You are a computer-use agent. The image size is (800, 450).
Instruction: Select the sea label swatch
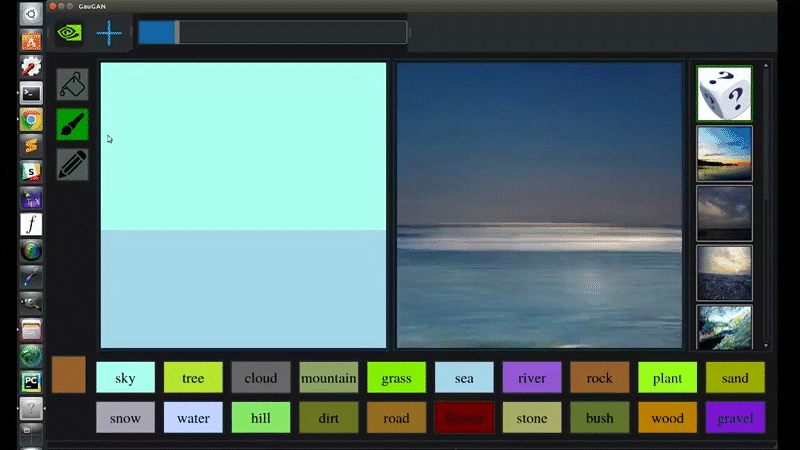(x=464, y=378)
